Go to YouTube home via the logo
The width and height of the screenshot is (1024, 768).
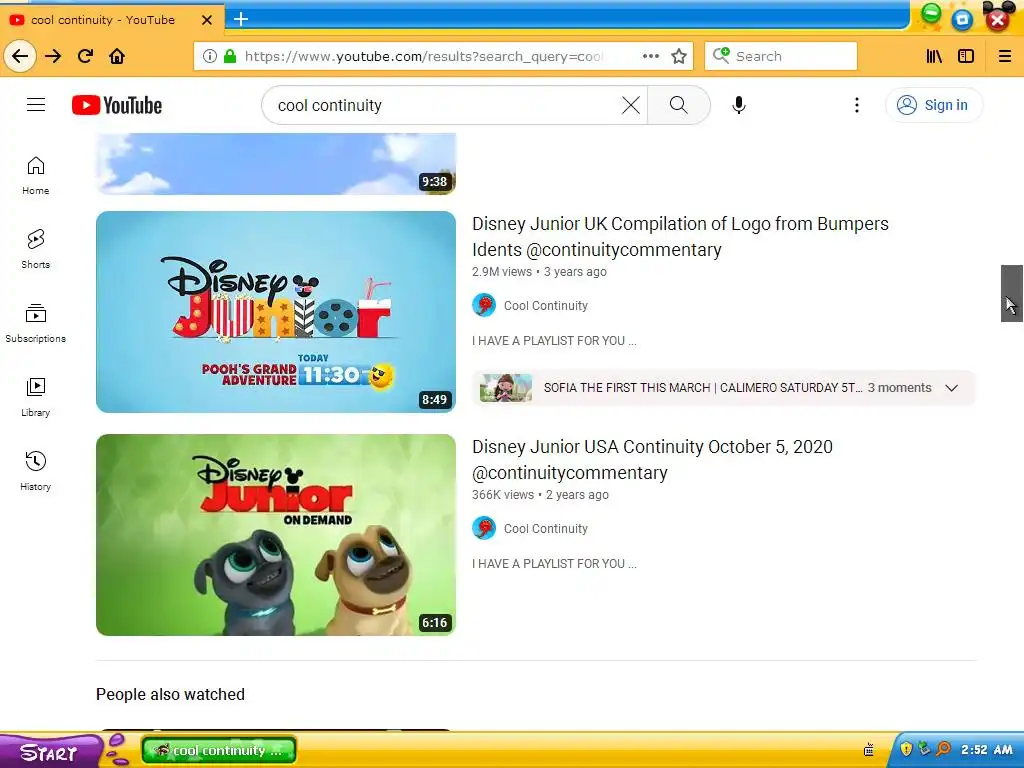pos(117,105)
